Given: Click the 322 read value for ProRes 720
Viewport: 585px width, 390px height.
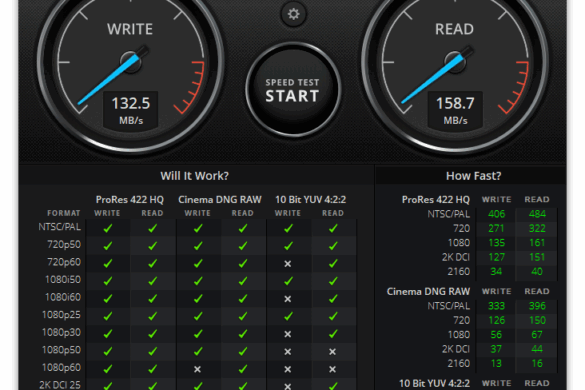Looking at the screenshot, I should click(537, 228).
